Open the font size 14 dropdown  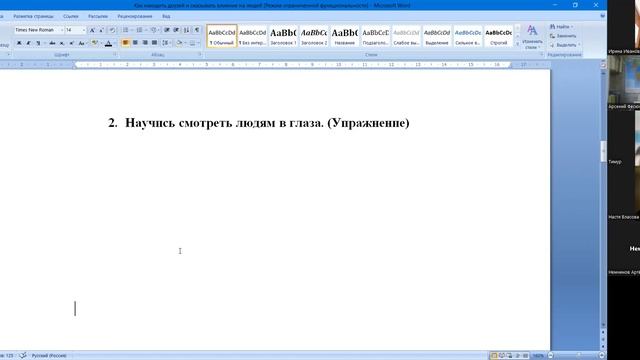coord(84,30)
